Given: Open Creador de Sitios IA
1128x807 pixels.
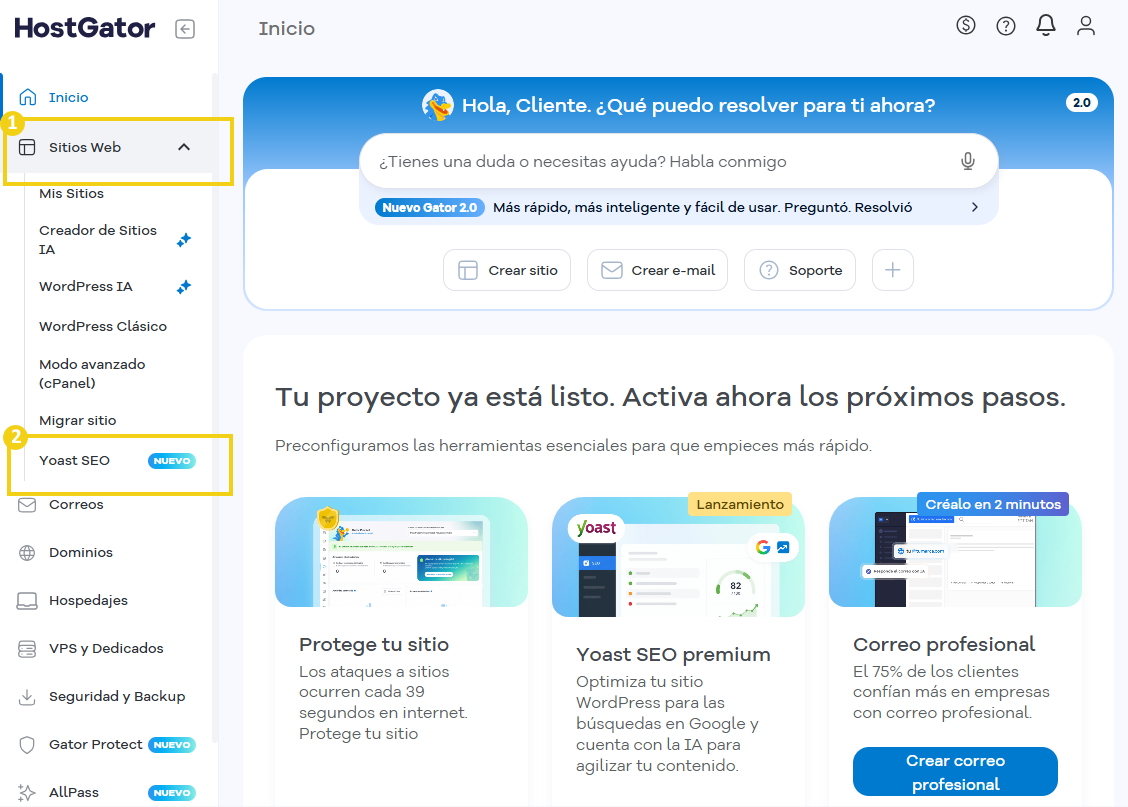Looking at the screenshot, I should click(x=98, y=240).
